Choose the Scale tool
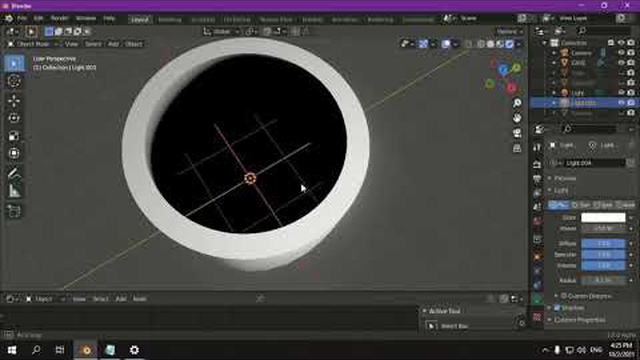This screenshot has height=360, width=640. pos(14,136)
